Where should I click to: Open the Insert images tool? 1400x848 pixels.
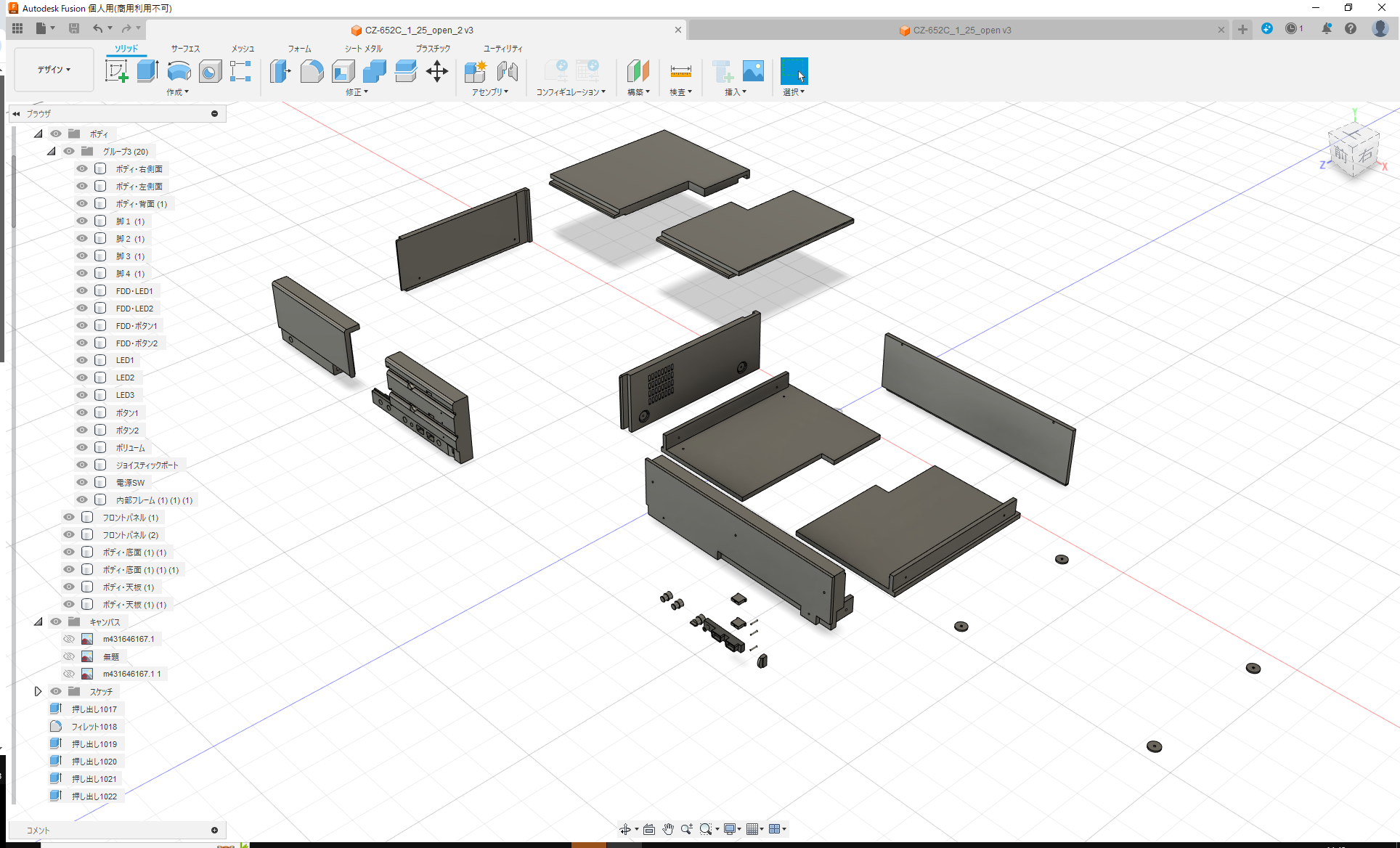coord(753,70)
